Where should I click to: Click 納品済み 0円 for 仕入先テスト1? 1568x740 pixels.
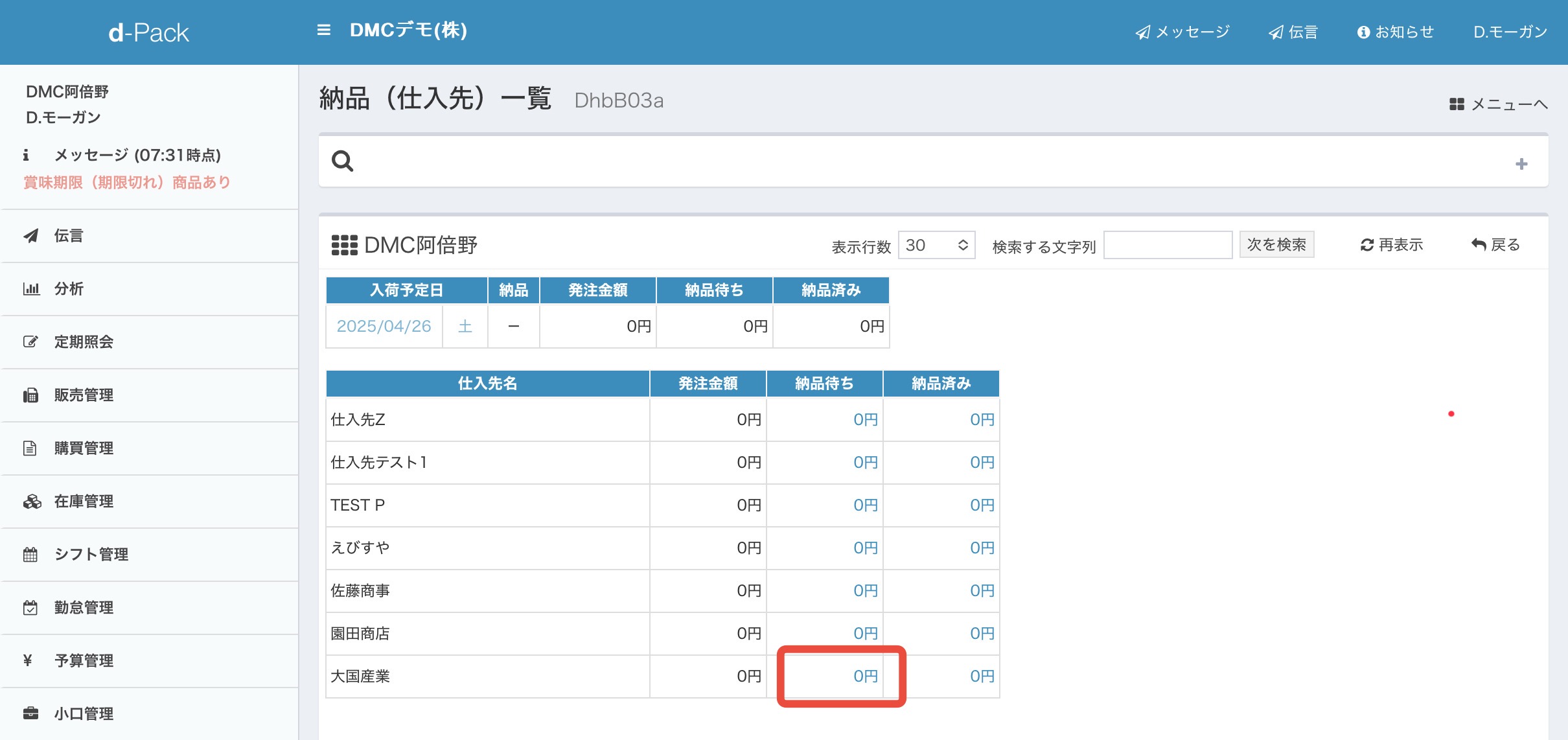[982, 462]
